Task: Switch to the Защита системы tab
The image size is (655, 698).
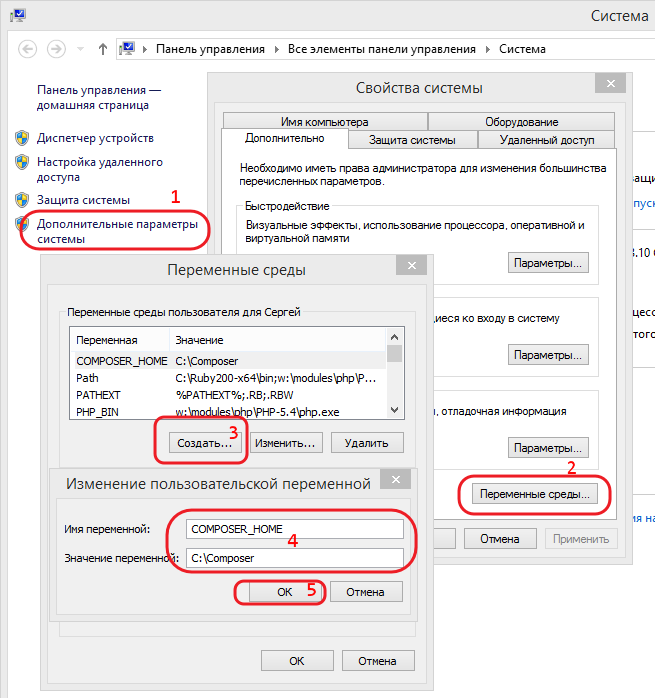Action: tap(412, 140)
